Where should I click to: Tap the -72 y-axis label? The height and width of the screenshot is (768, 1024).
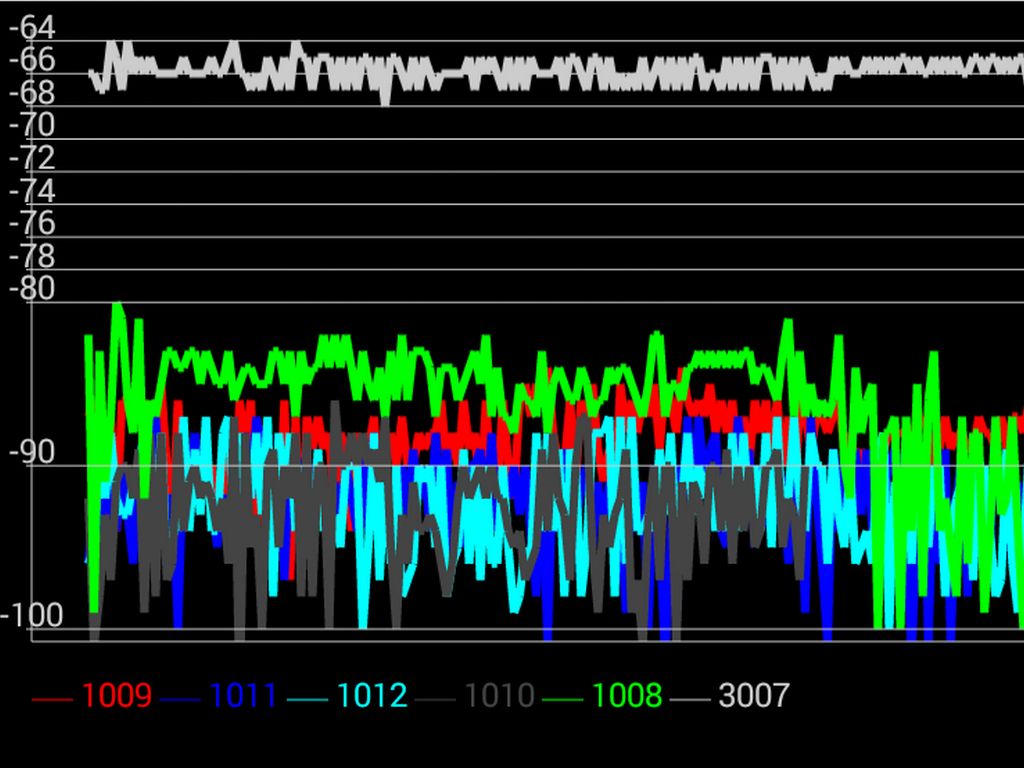[31, 158]
